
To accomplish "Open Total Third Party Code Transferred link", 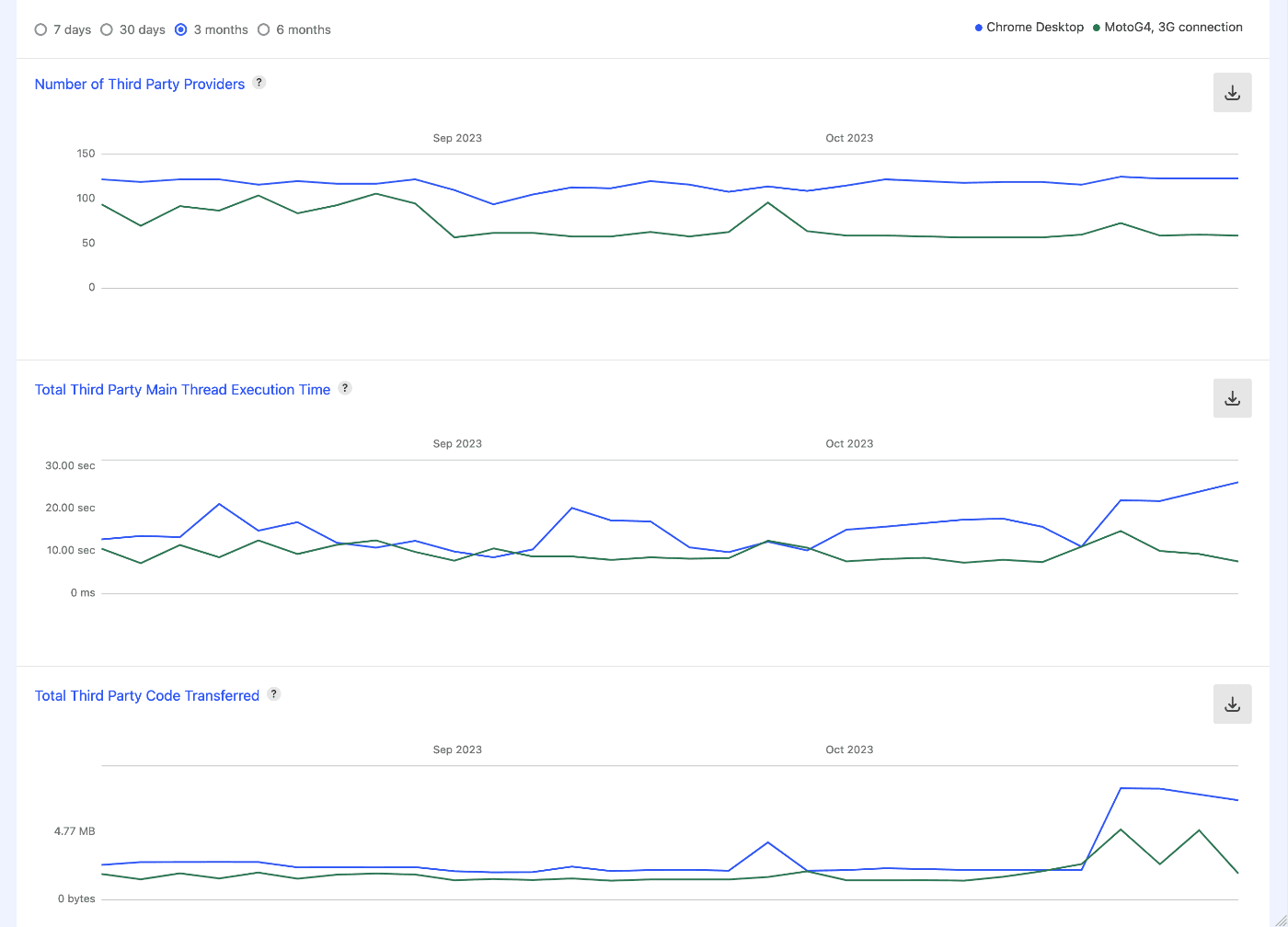I will [147, 696].
